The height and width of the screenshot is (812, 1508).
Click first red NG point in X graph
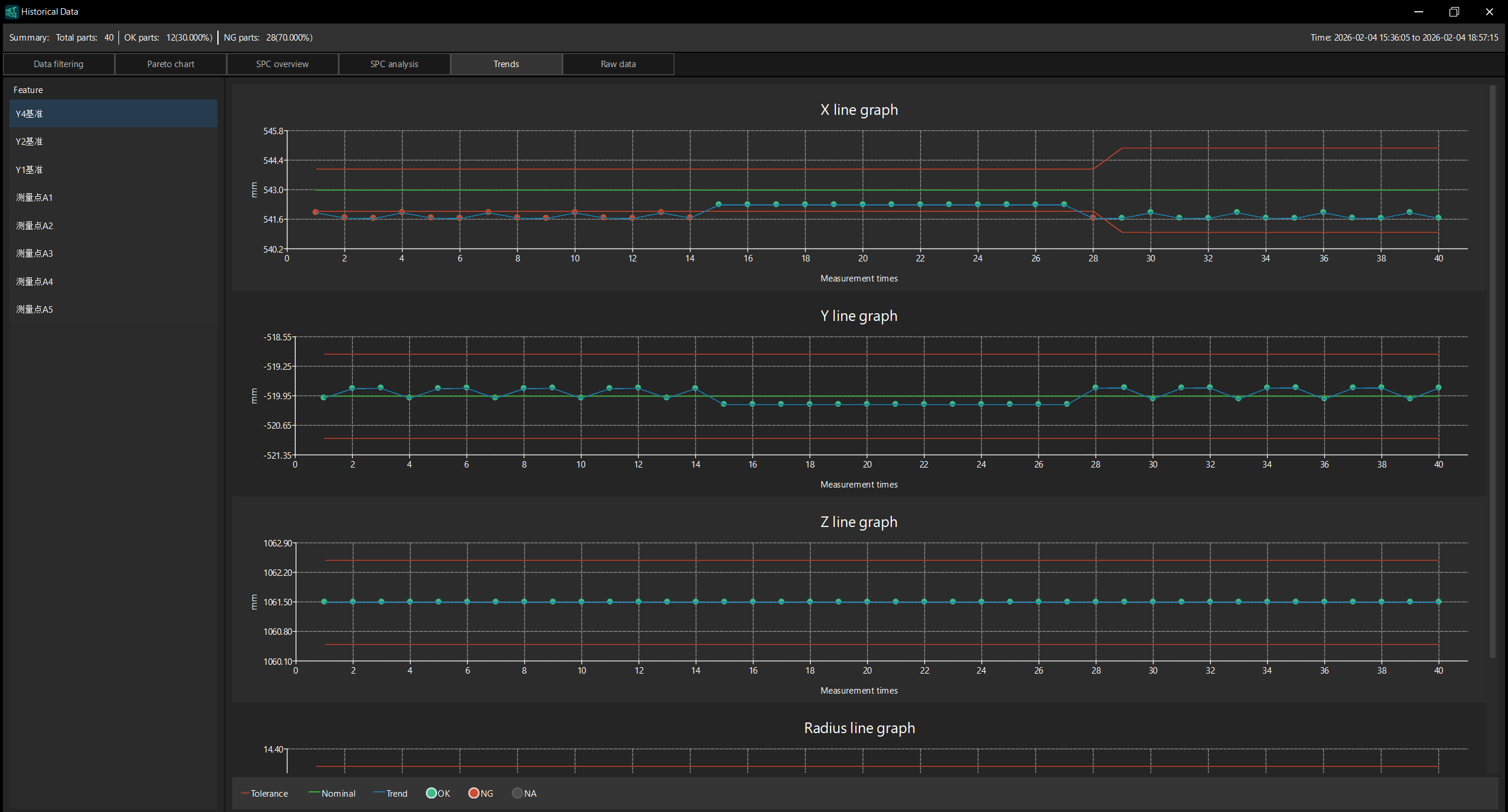click(316, 212)
